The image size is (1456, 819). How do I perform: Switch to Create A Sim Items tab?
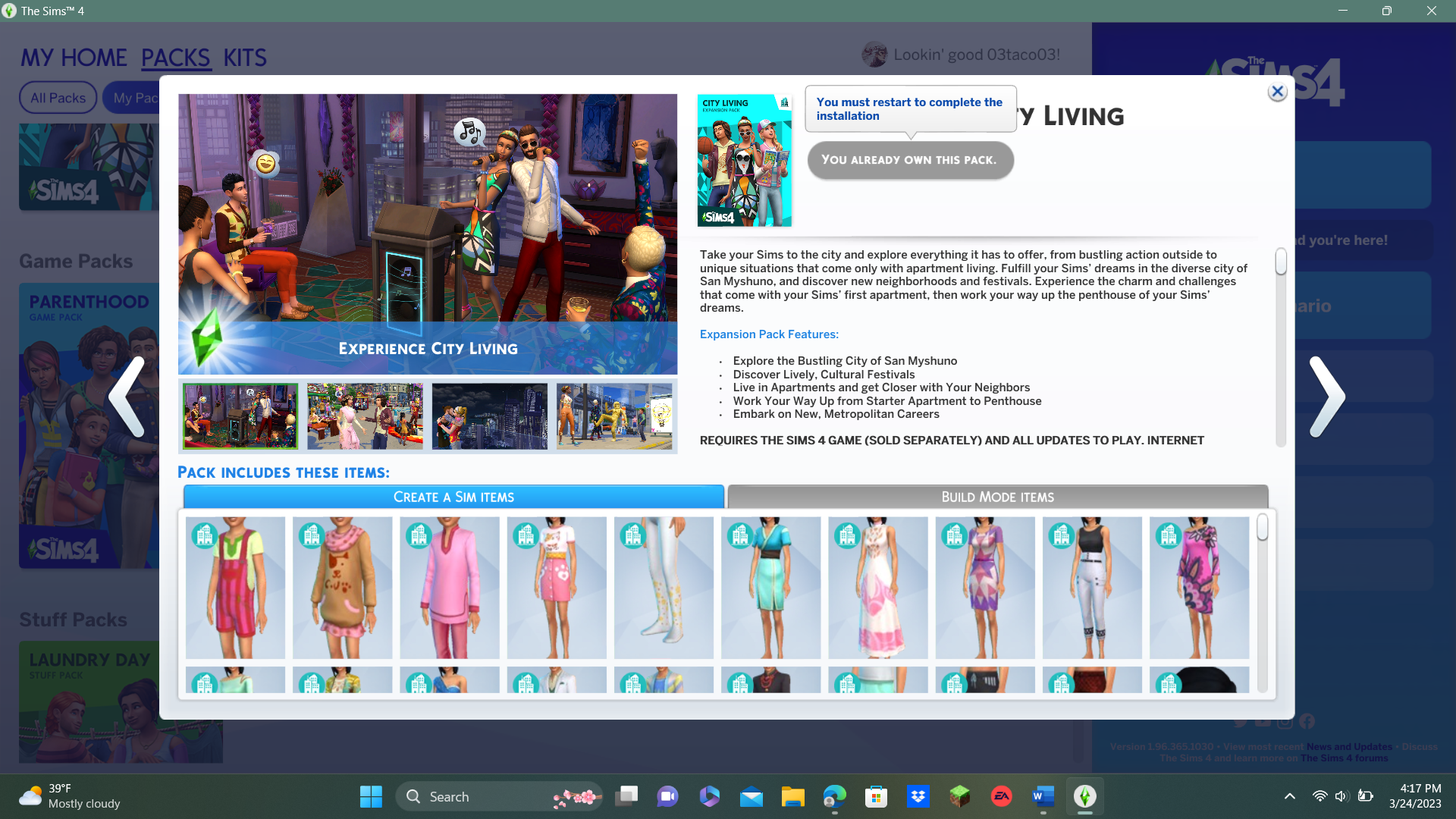click(453, 497)
